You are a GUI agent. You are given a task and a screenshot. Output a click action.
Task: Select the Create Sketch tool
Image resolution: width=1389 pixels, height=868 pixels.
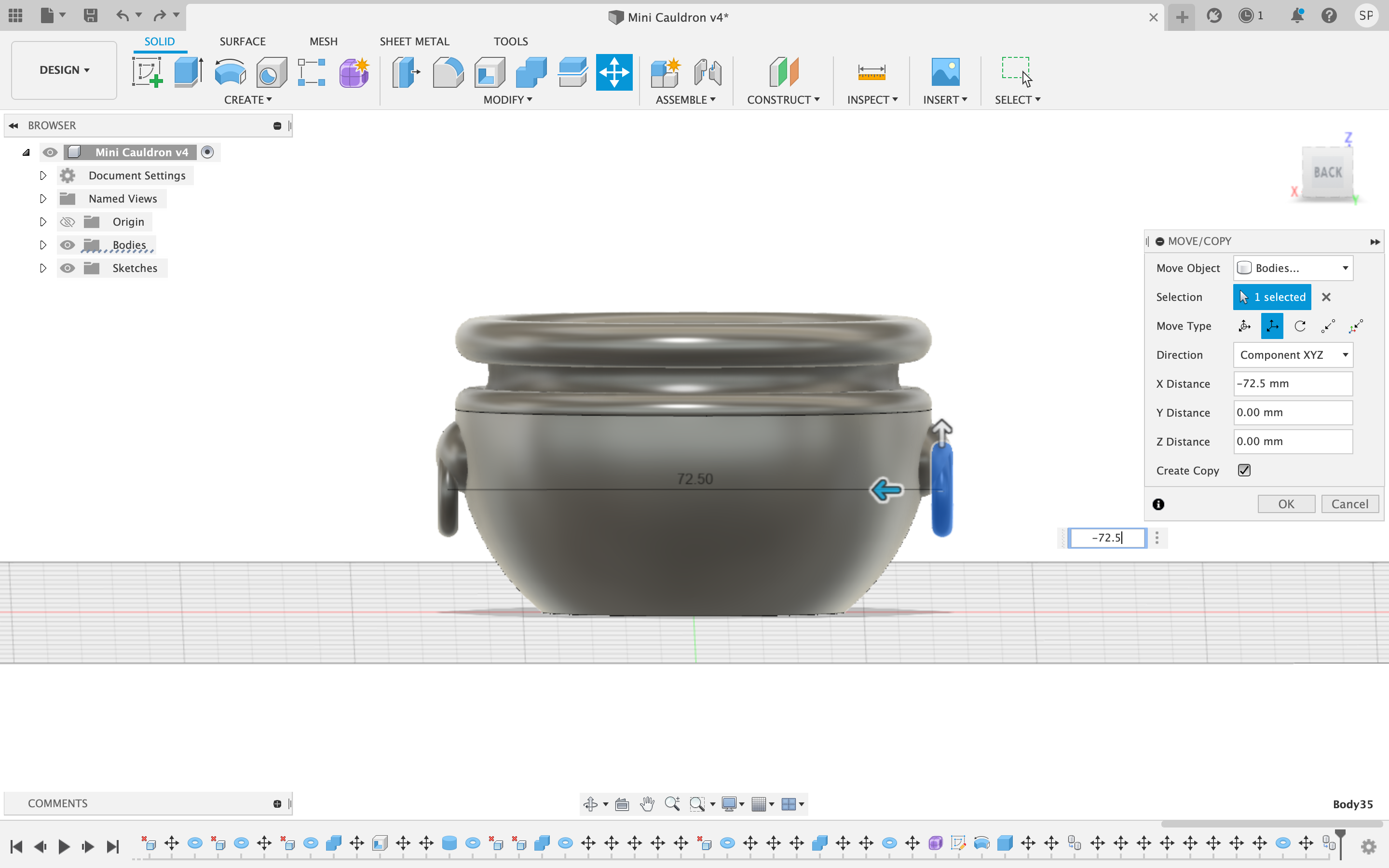pyautogui.click(x=148, y=72)
